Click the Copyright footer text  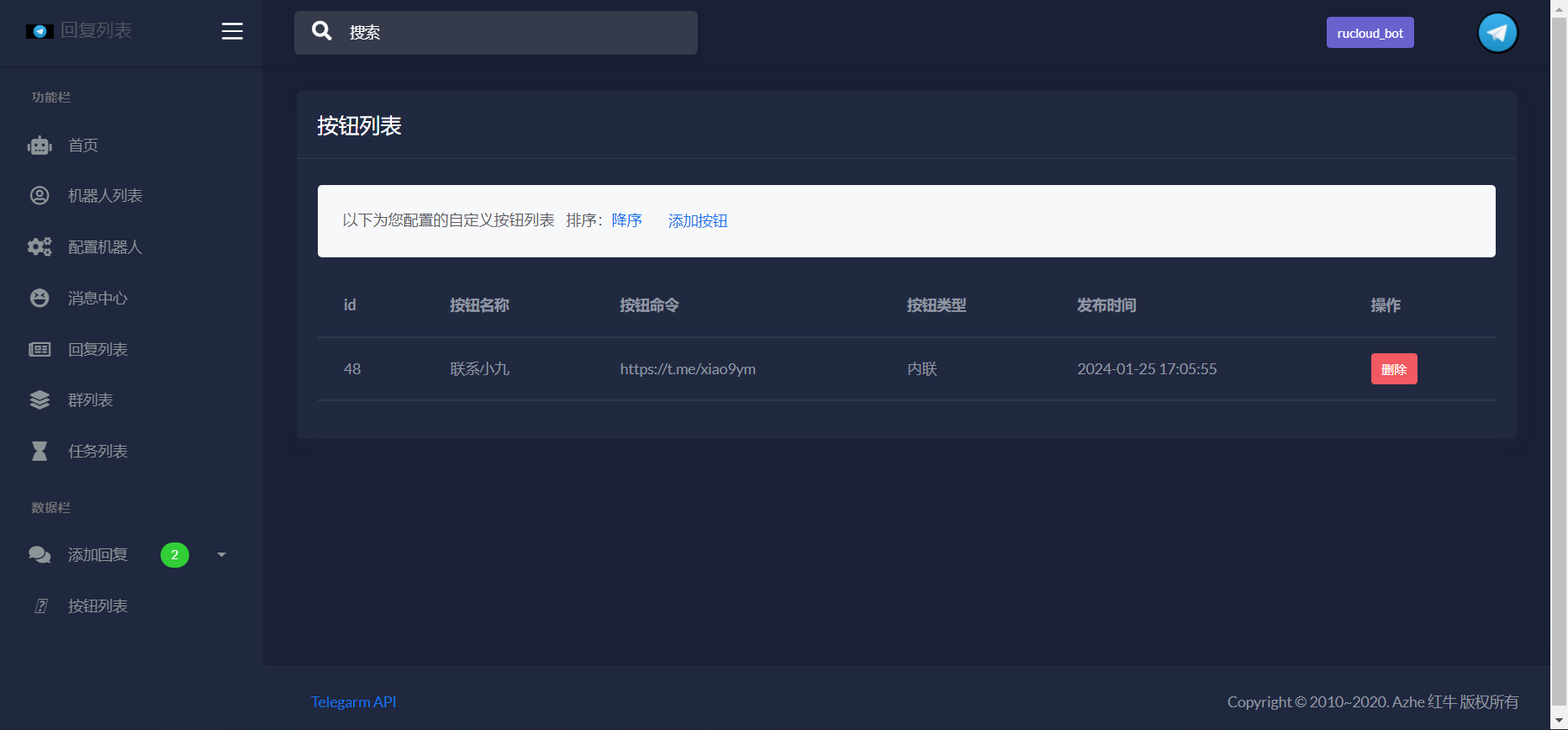point(1373,702)
